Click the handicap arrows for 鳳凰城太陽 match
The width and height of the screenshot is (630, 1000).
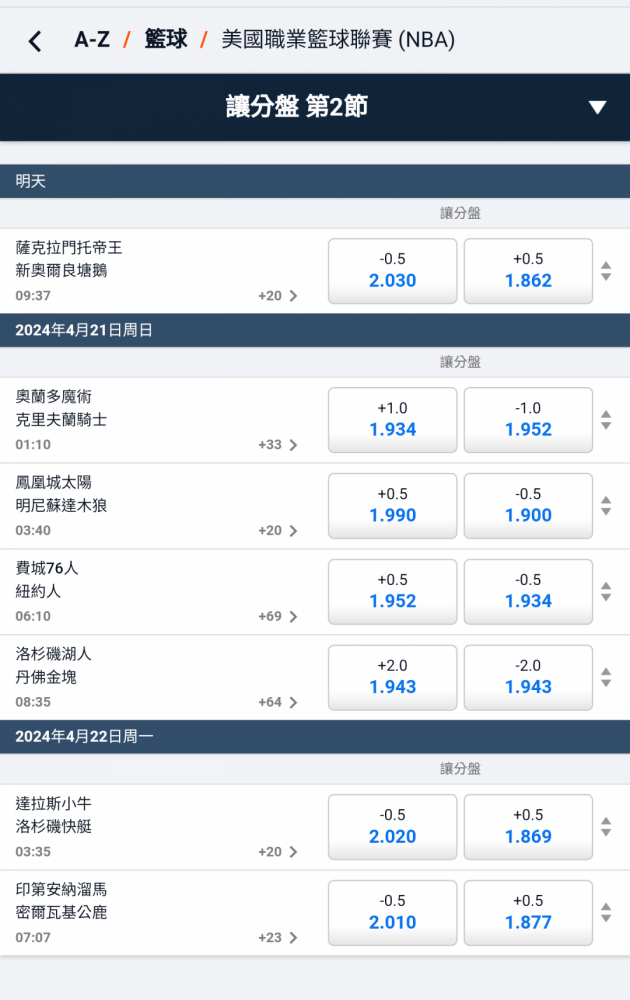tap(605, 506)
